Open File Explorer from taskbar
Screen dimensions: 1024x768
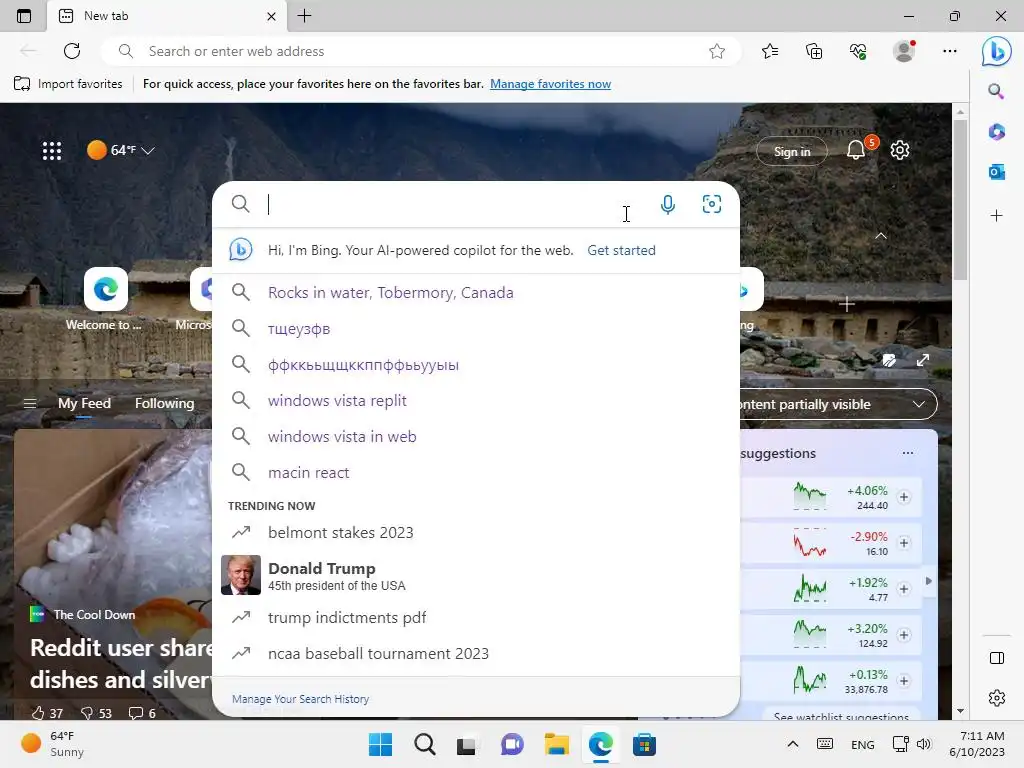(556, 744)
